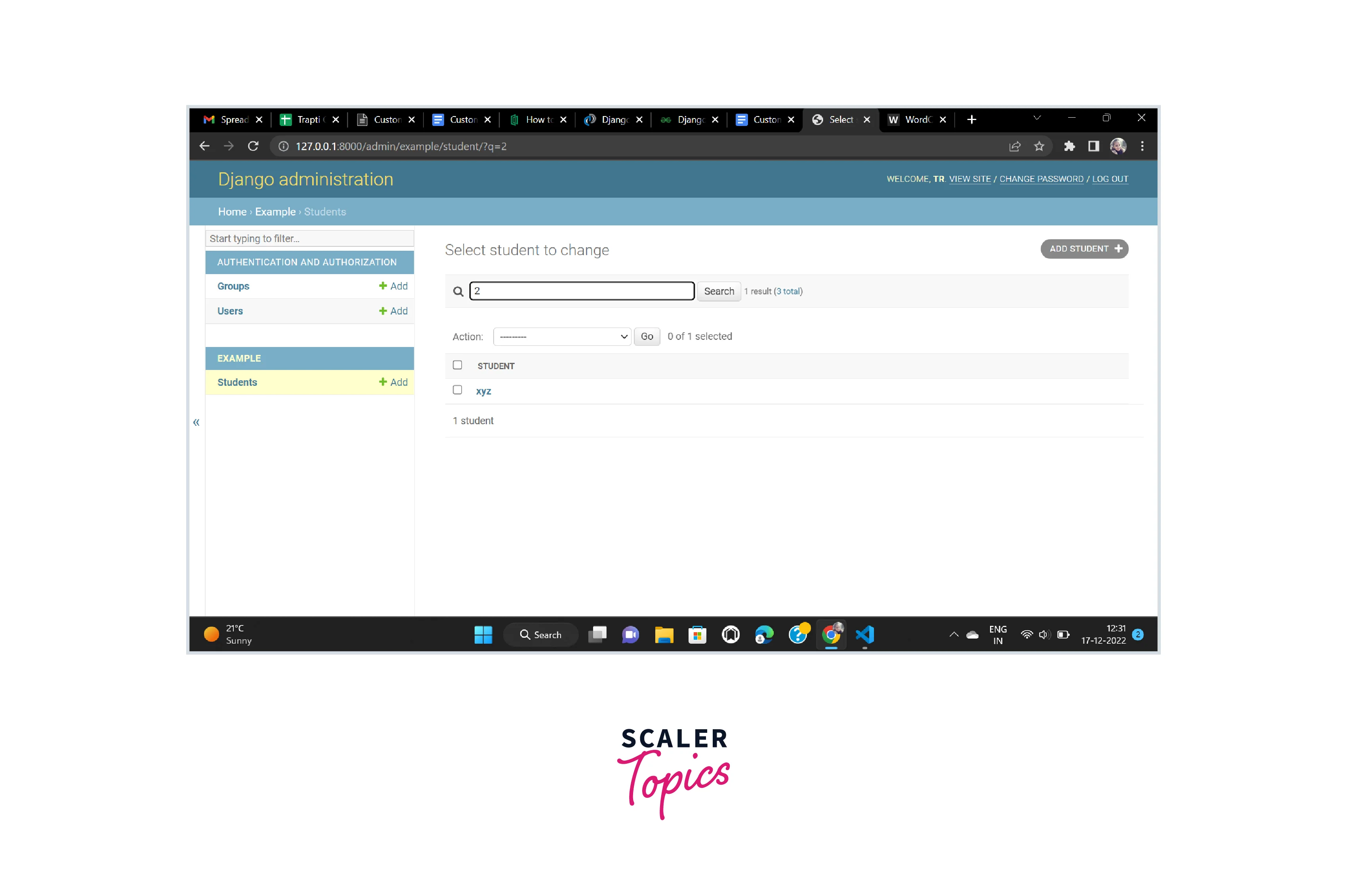This screenshot has height=896, width=1347.
Task: Click the Example breadcrumb link
Action: (274, 211)
